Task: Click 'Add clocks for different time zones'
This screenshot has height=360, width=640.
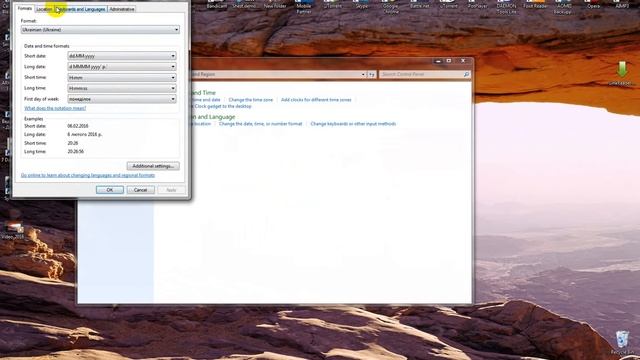Action: click(x=316, y=100)
